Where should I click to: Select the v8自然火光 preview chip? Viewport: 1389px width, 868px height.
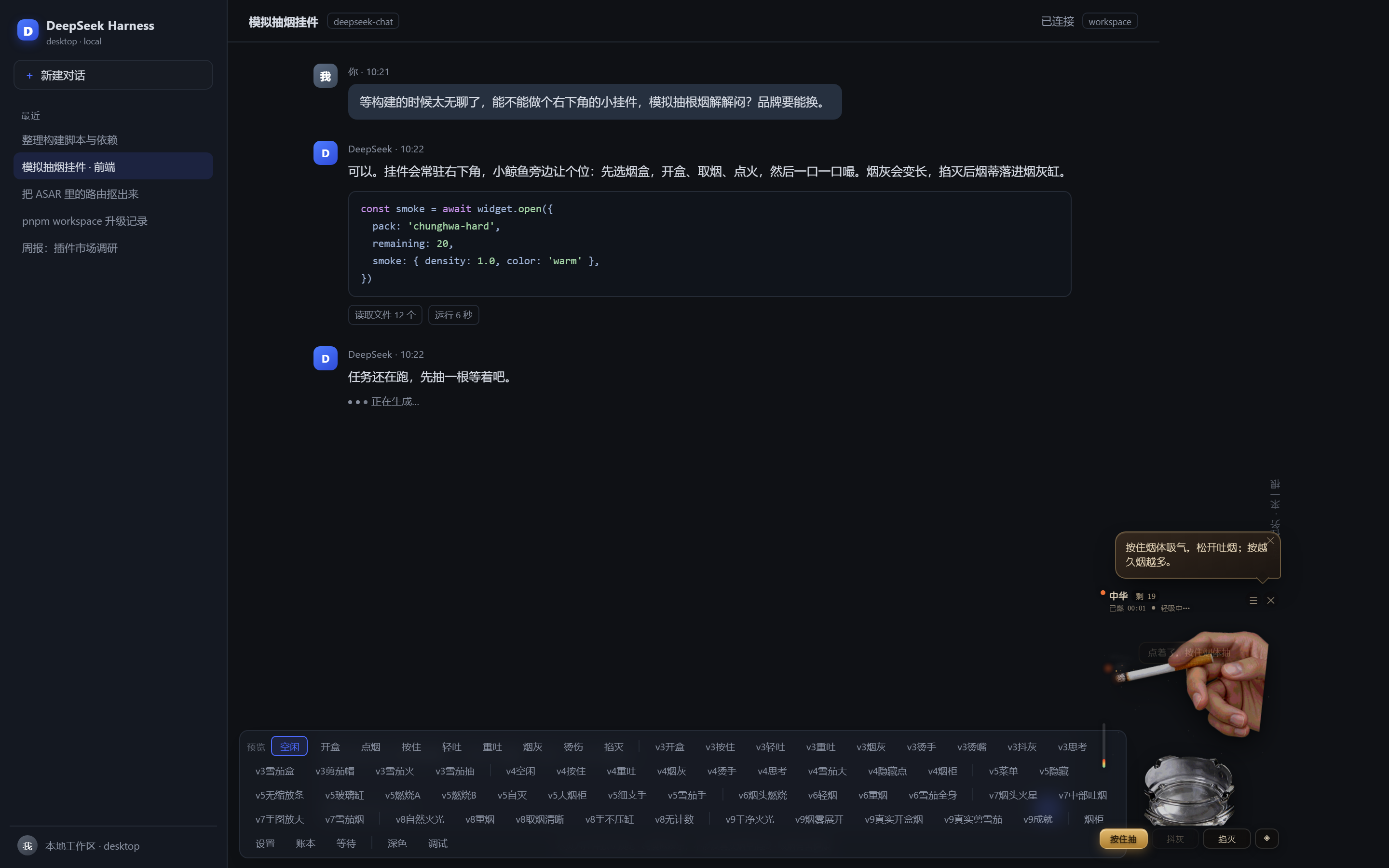click(420, 819)
